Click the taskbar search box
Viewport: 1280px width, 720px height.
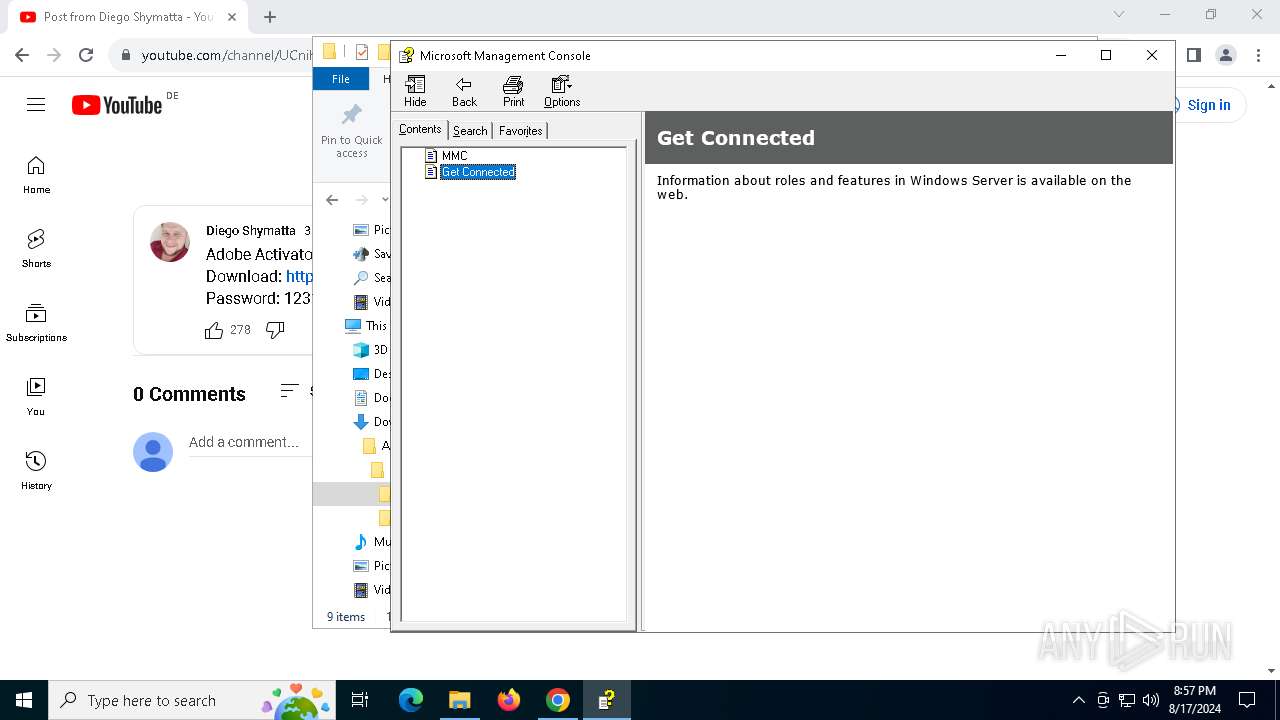pos(192,700)
